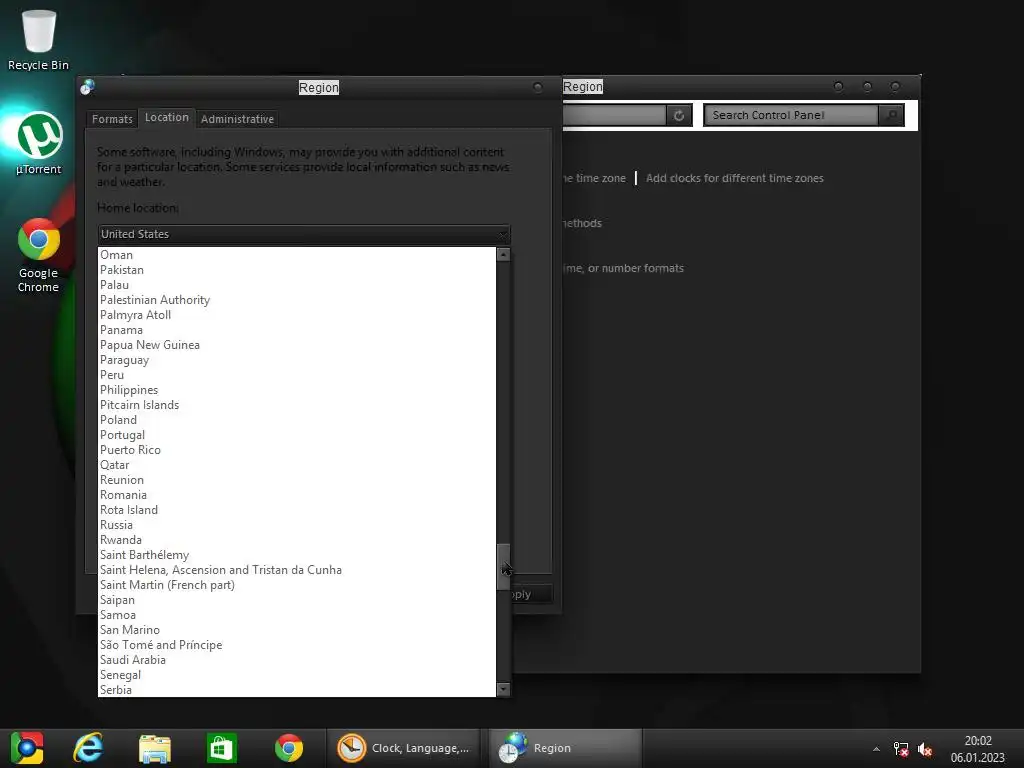This screenshot has width=1024, height=768.
Task: Choose Poland as home location
Action: coord(297,420)
